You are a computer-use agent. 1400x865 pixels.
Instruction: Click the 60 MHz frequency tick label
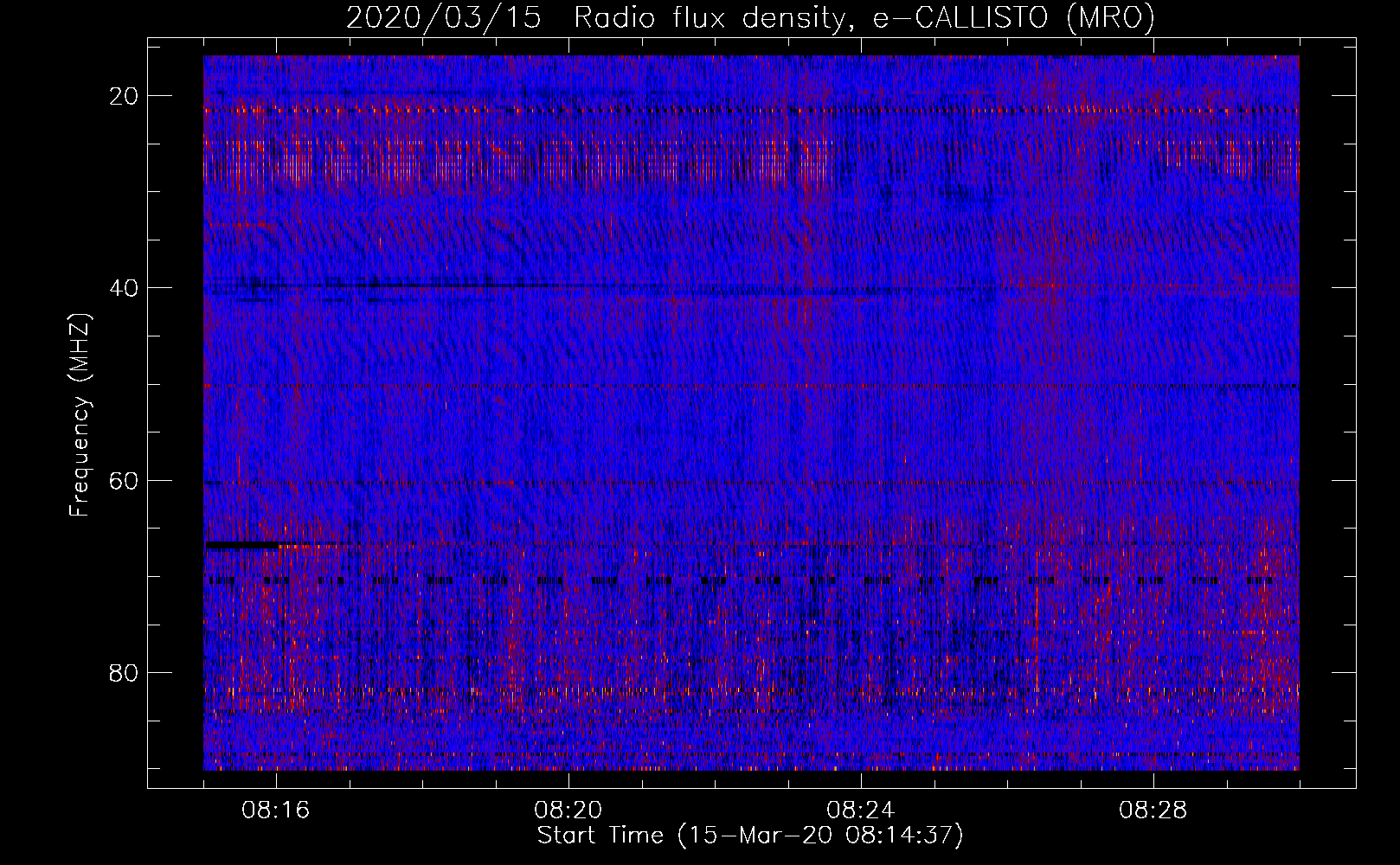pos(124,480)
